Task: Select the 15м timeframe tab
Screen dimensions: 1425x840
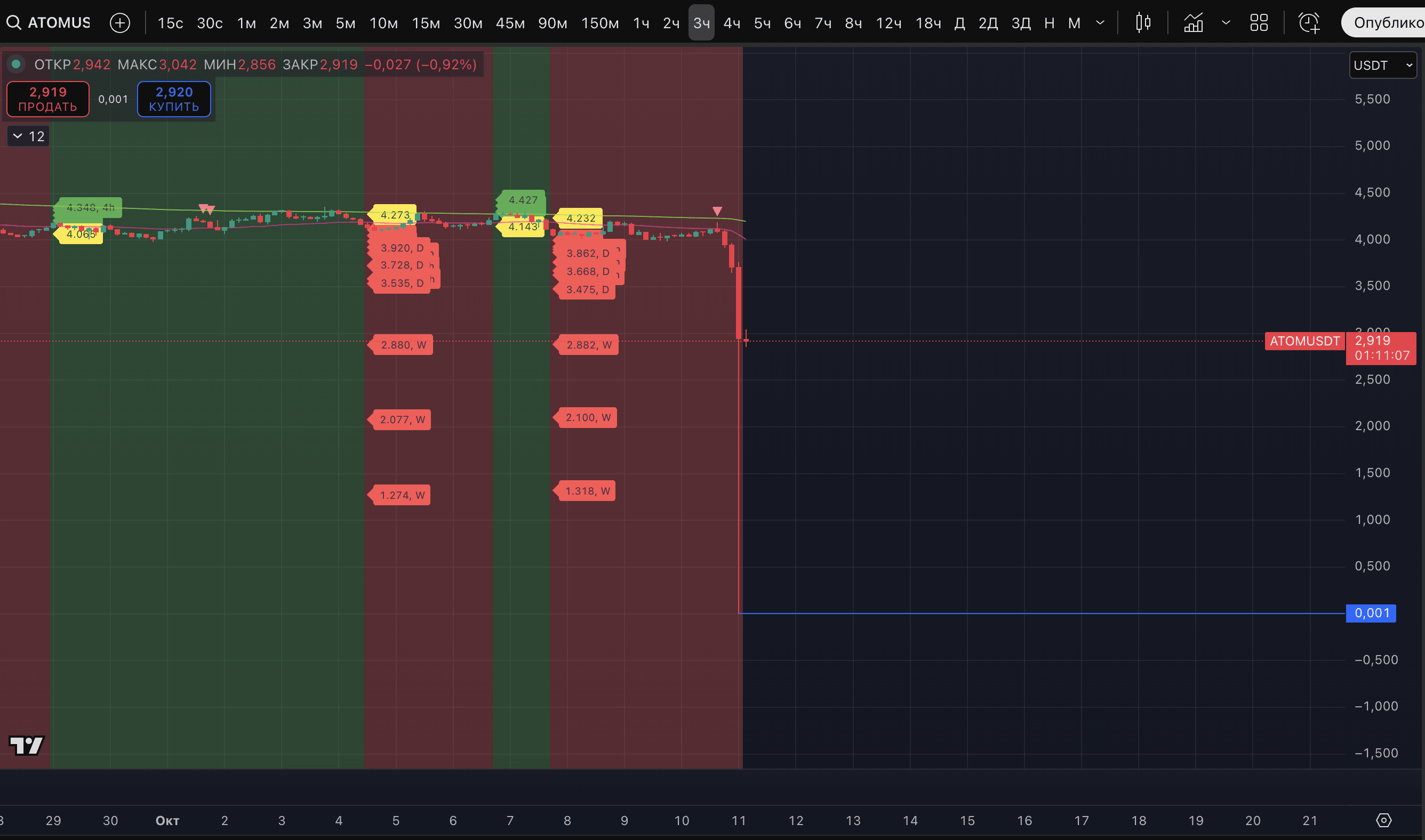Action: pos(426,22)
